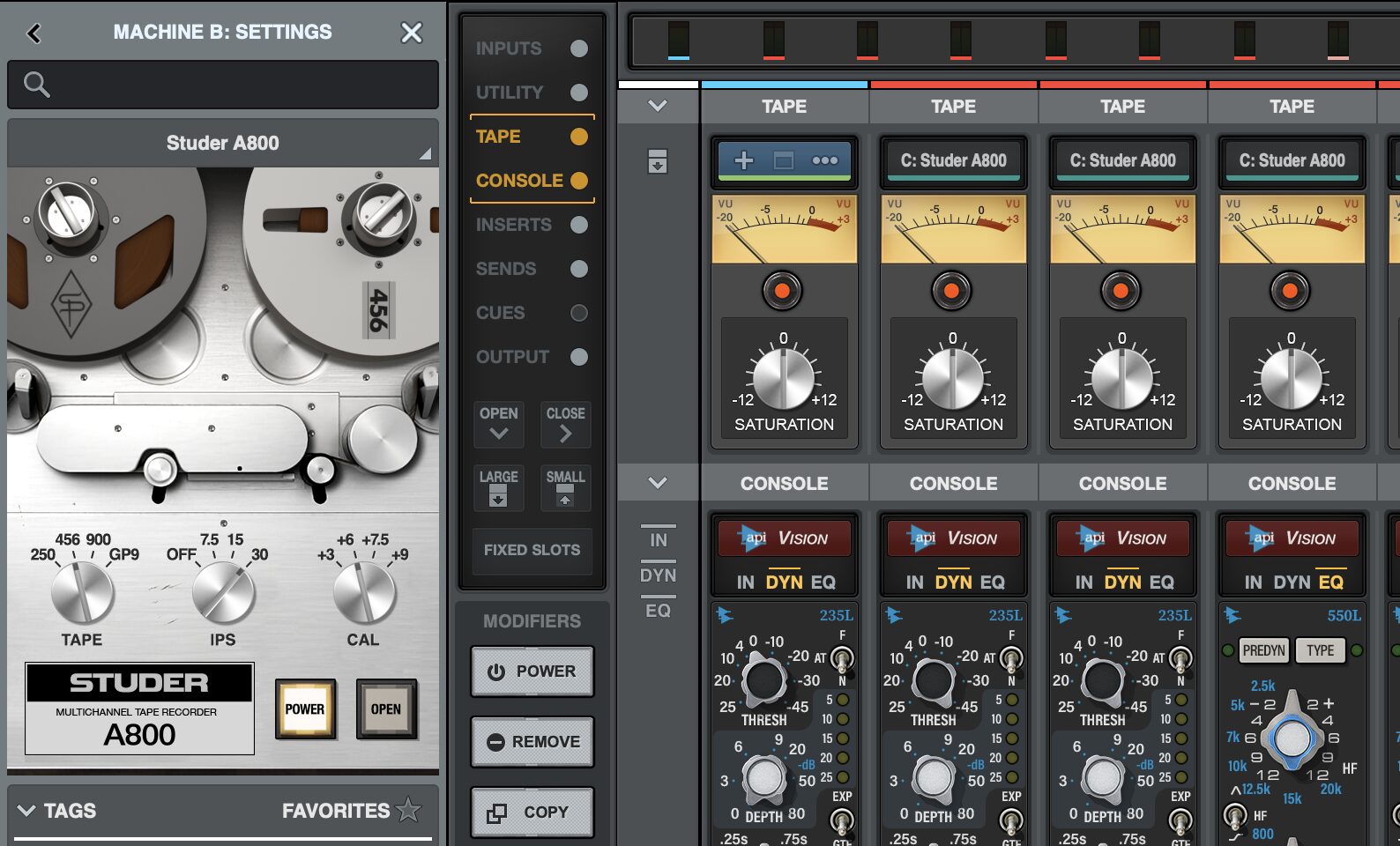
Task: Toggle INSERTS row visibility
Action: coord(579,225)
